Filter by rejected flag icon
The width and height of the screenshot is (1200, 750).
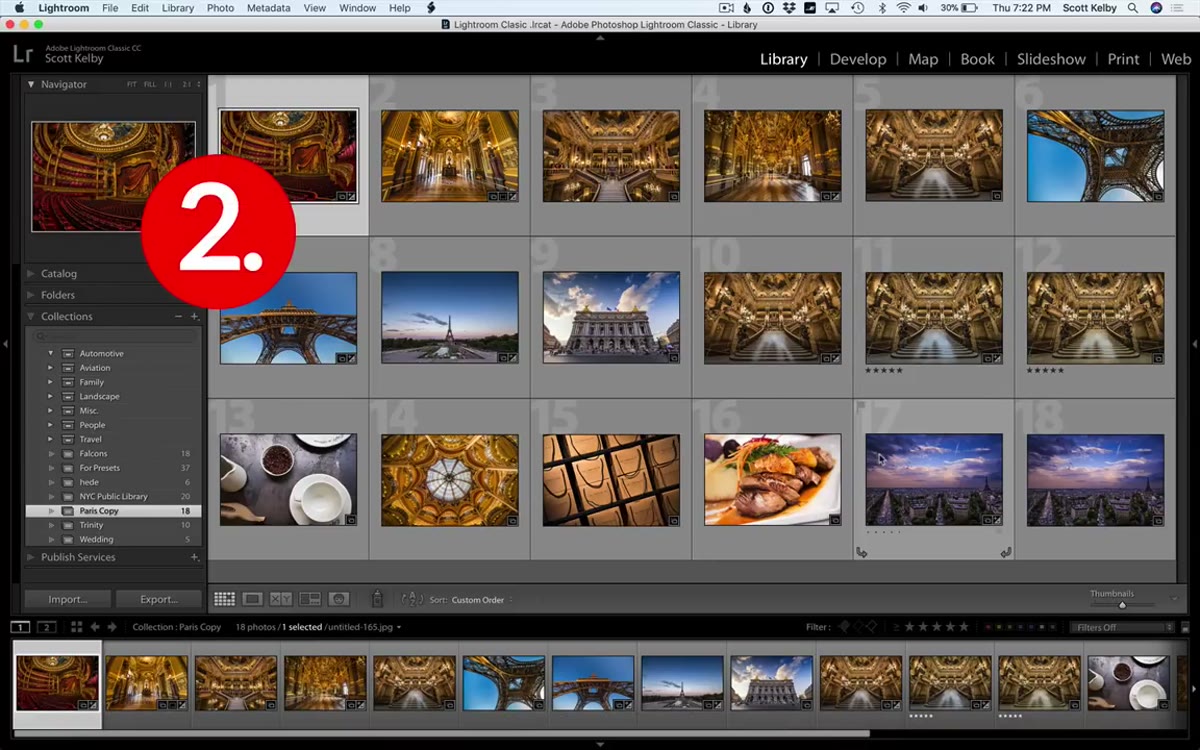point(871,627)
